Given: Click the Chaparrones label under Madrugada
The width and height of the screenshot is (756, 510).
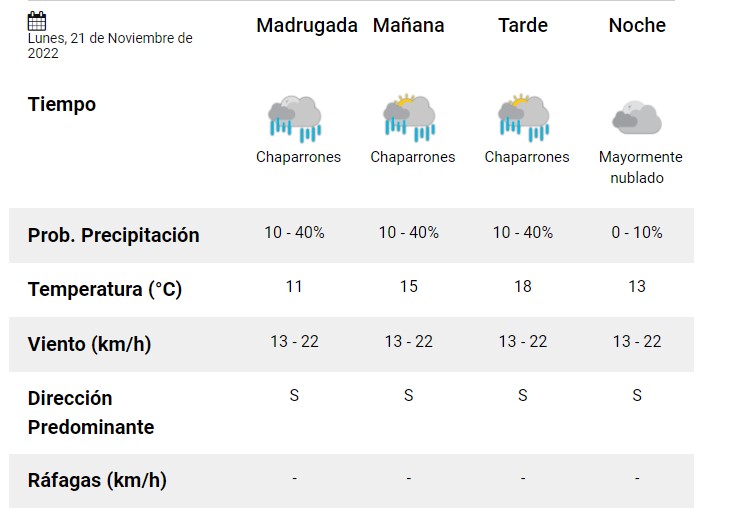Looking at the screenshot, I should click(x=298, y=157).
